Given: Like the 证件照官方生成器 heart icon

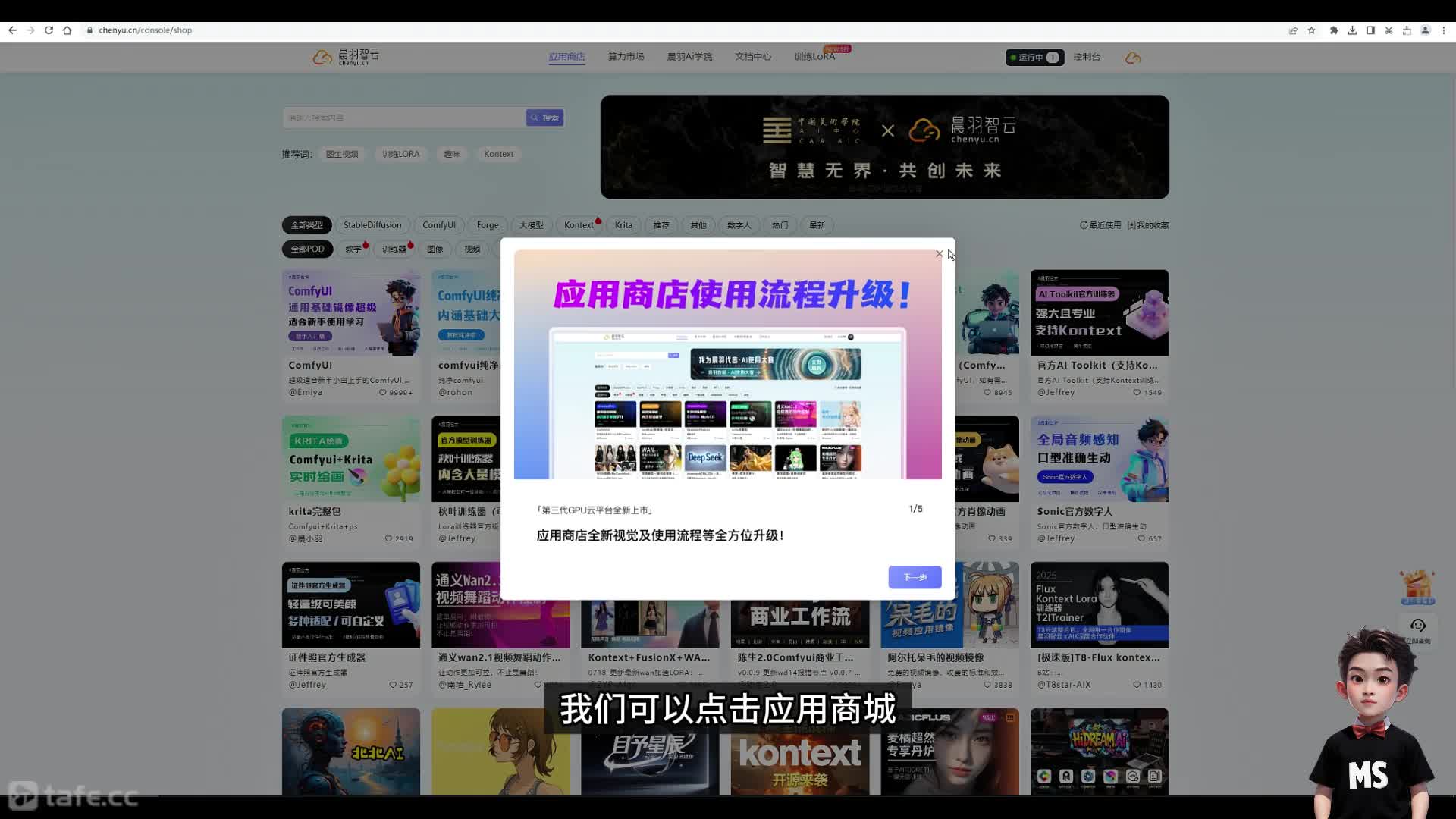Looking at the screenshot, I should coord(393,685).
